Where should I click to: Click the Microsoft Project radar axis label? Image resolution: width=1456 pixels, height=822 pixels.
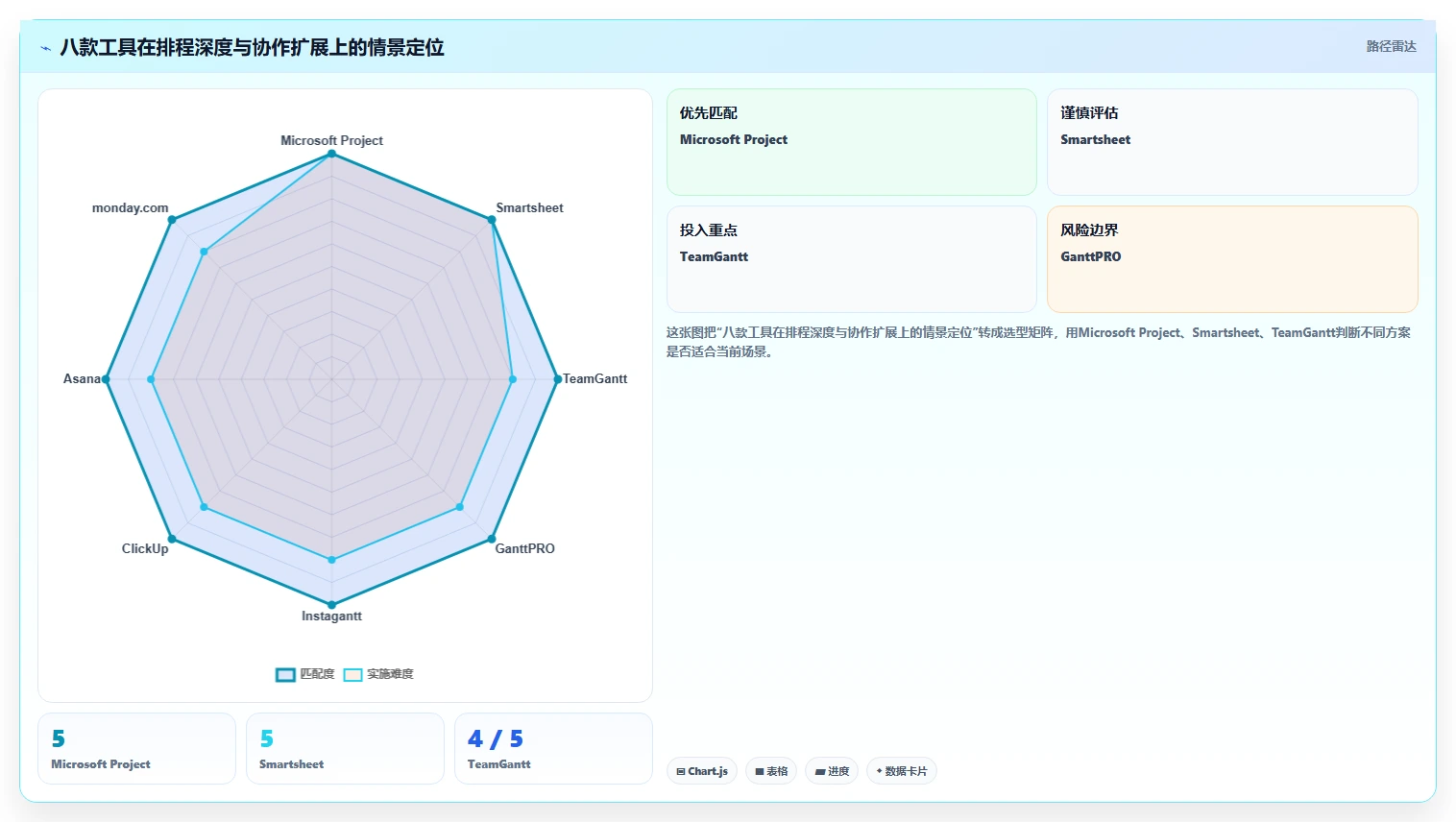(x=331, y=140)
